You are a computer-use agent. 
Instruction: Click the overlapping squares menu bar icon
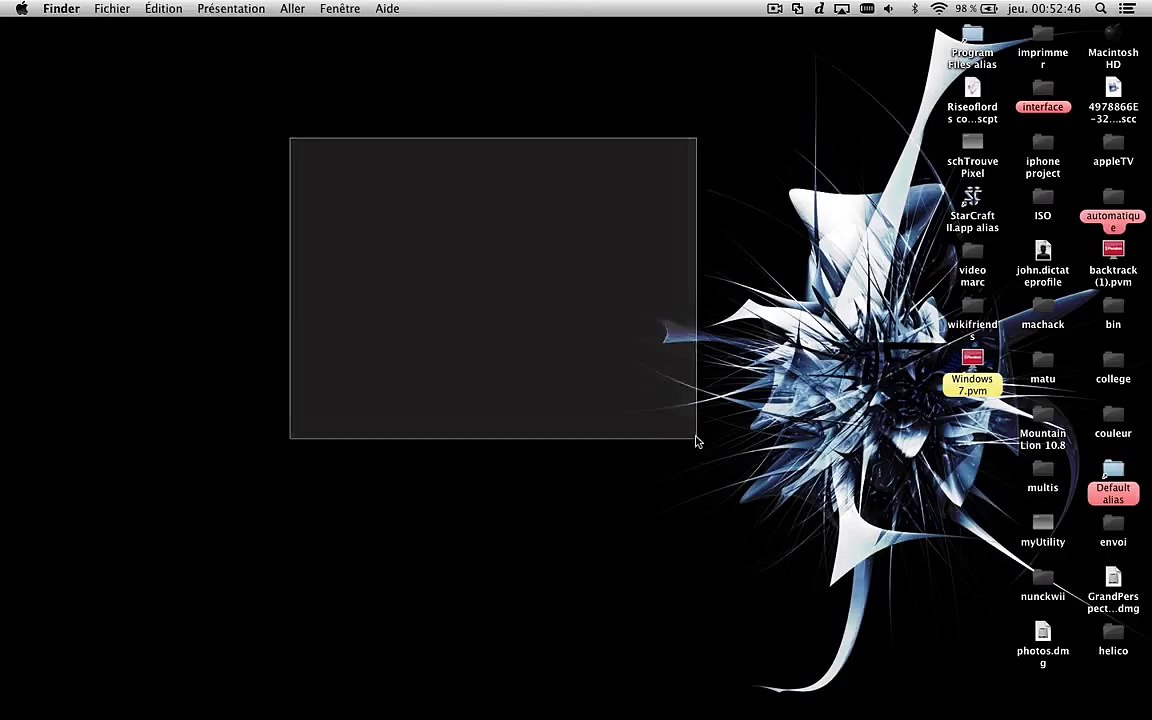click(797, 9)
